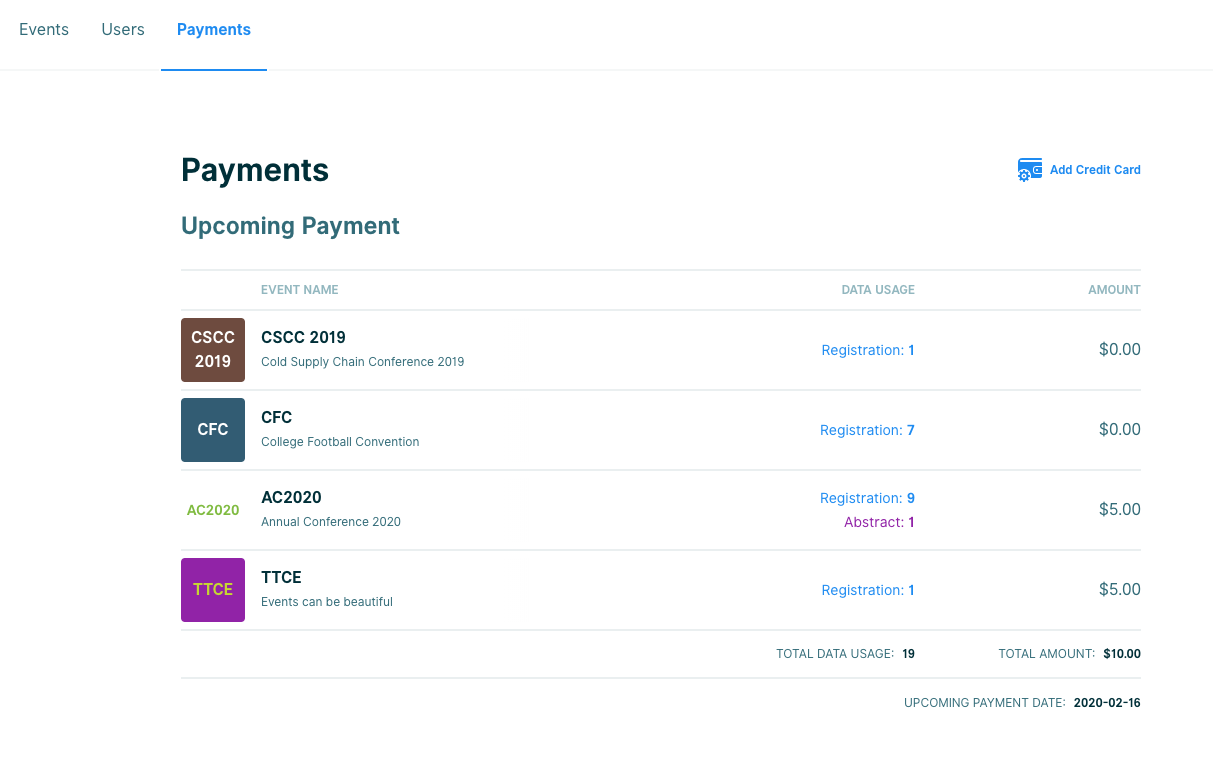Click Registration: 7 for CFC
Screen dimensions: 1213x763
point(867,431)
